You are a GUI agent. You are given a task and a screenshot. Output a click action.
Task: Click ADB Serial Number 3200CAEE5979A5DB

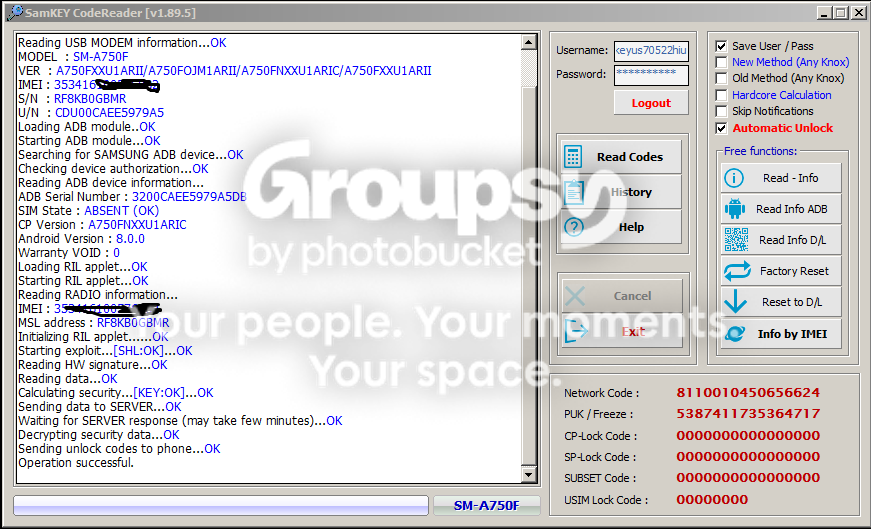point(189,197)
